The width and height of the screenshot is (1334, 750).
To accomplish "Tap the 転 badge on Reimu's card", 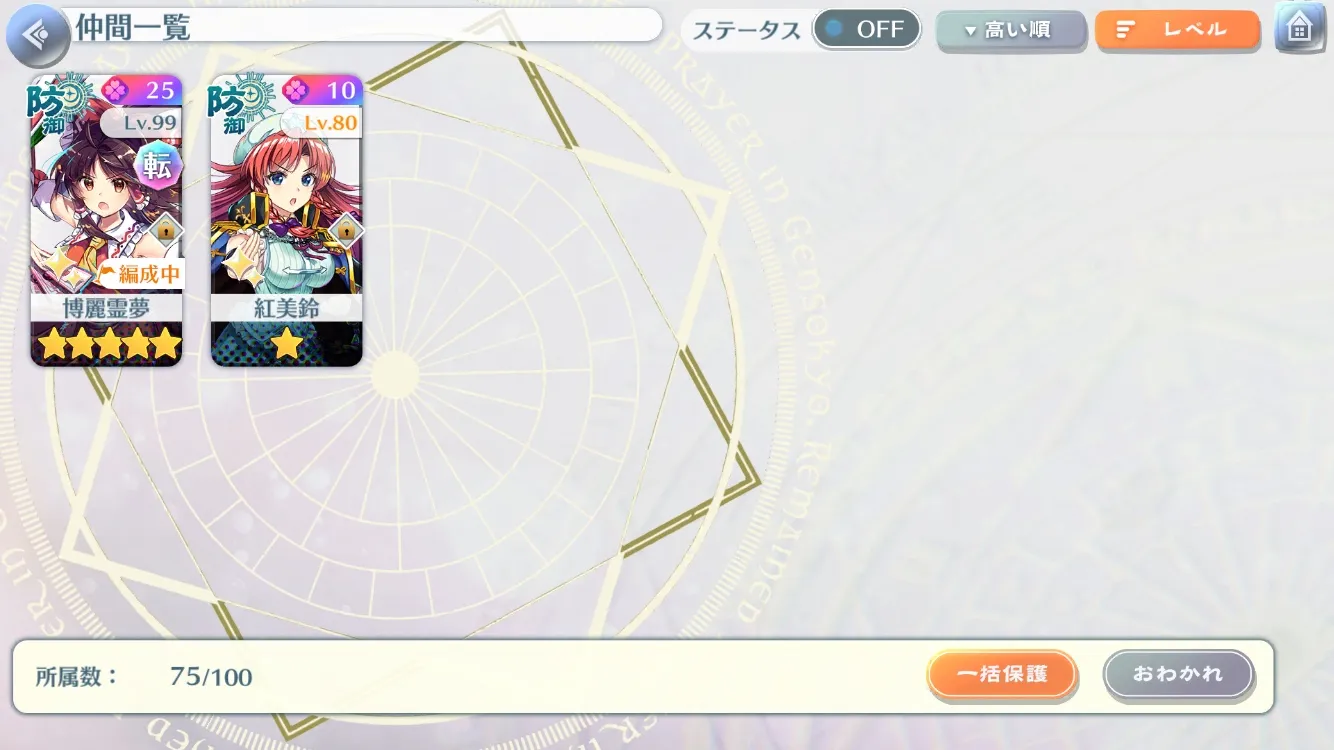I will click(157, 165).
